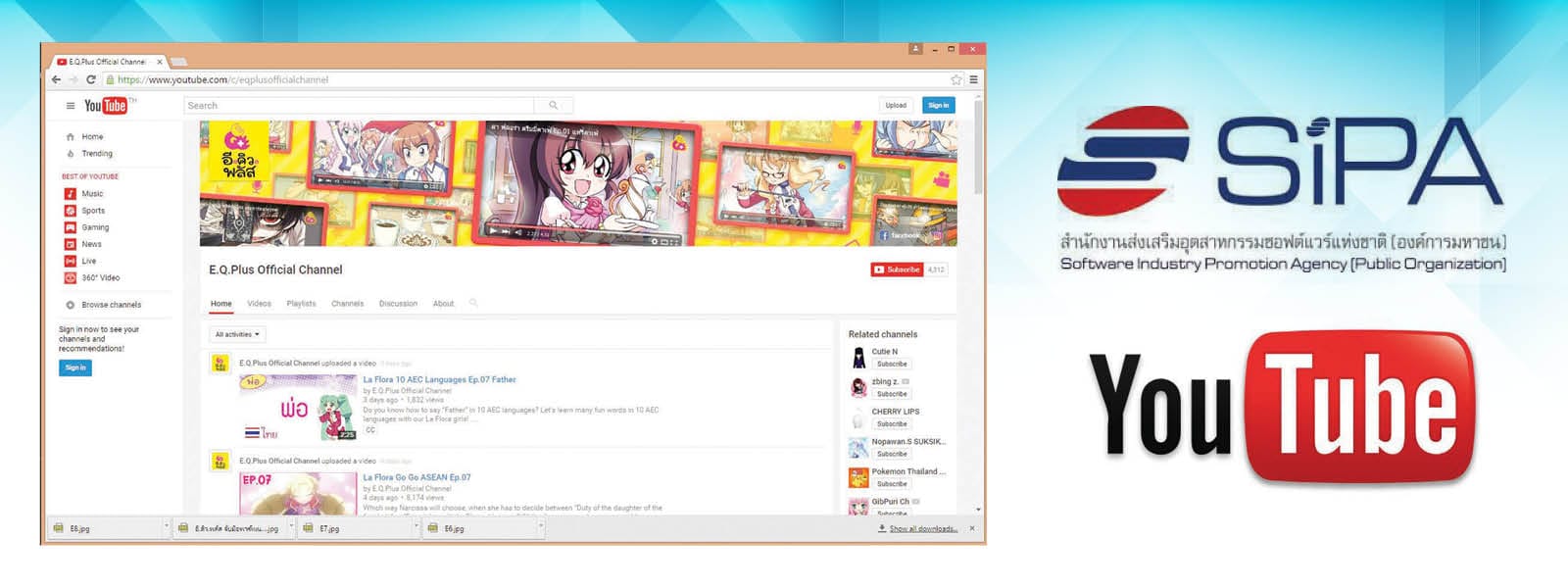Screen dimensions: 1568x588
Task: Subscribe to the Cutie N channel
Action: pos(892,364)
